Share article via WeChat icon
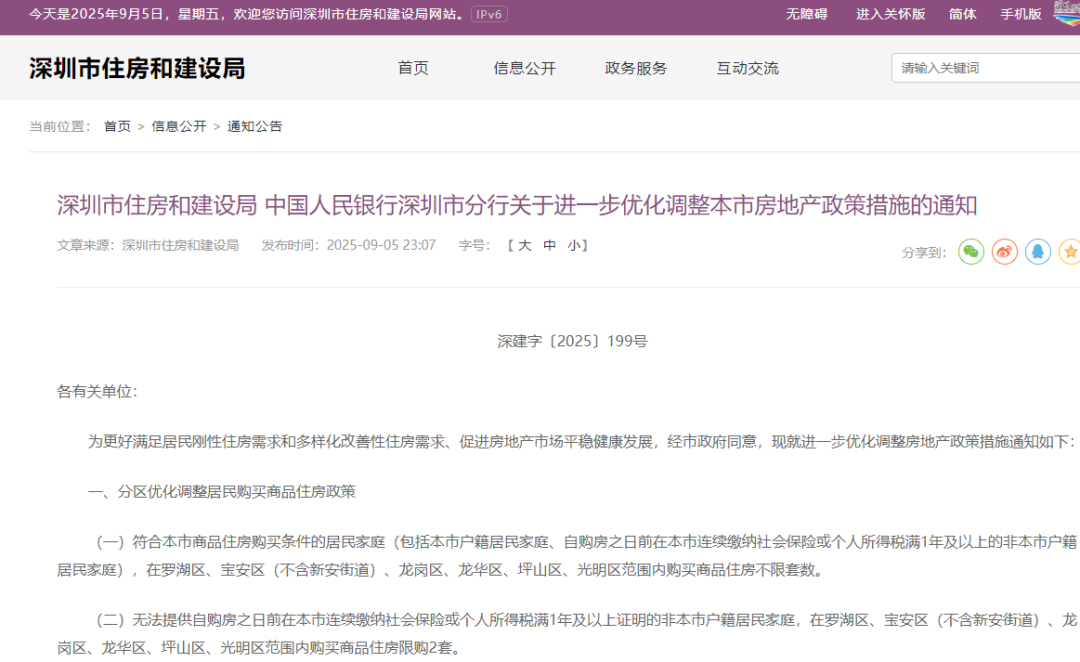Image resolution: width=1080 pixels, height=662 pixels. point(971,252)
